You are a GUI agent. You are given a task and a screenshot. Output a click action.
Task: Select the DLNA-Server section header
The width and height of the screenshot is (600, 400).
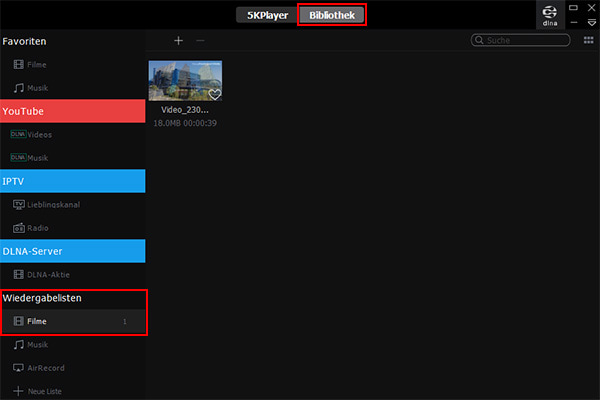tap(73, 251)
